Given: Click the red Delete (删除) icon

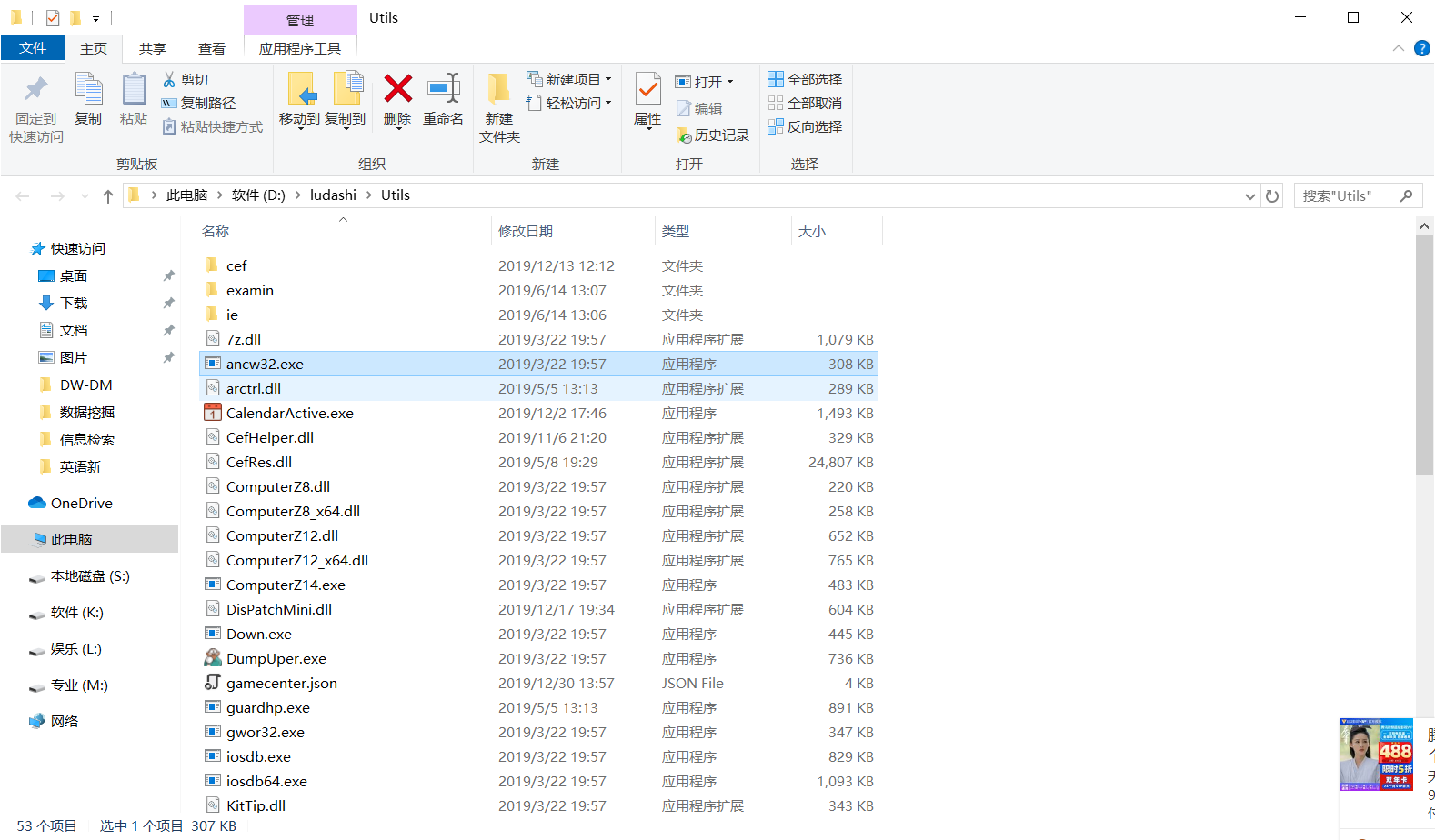Looking at the screenshot, I should click(x=397, y=88).
